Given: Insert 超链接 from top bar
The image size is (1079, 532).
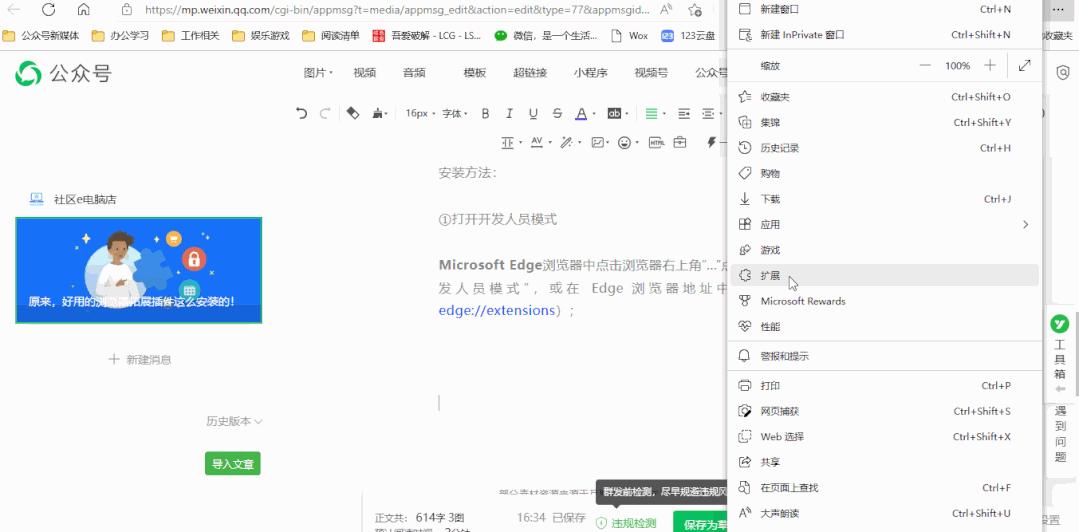Looking at the screenshot, I should [x=530, y=73].
